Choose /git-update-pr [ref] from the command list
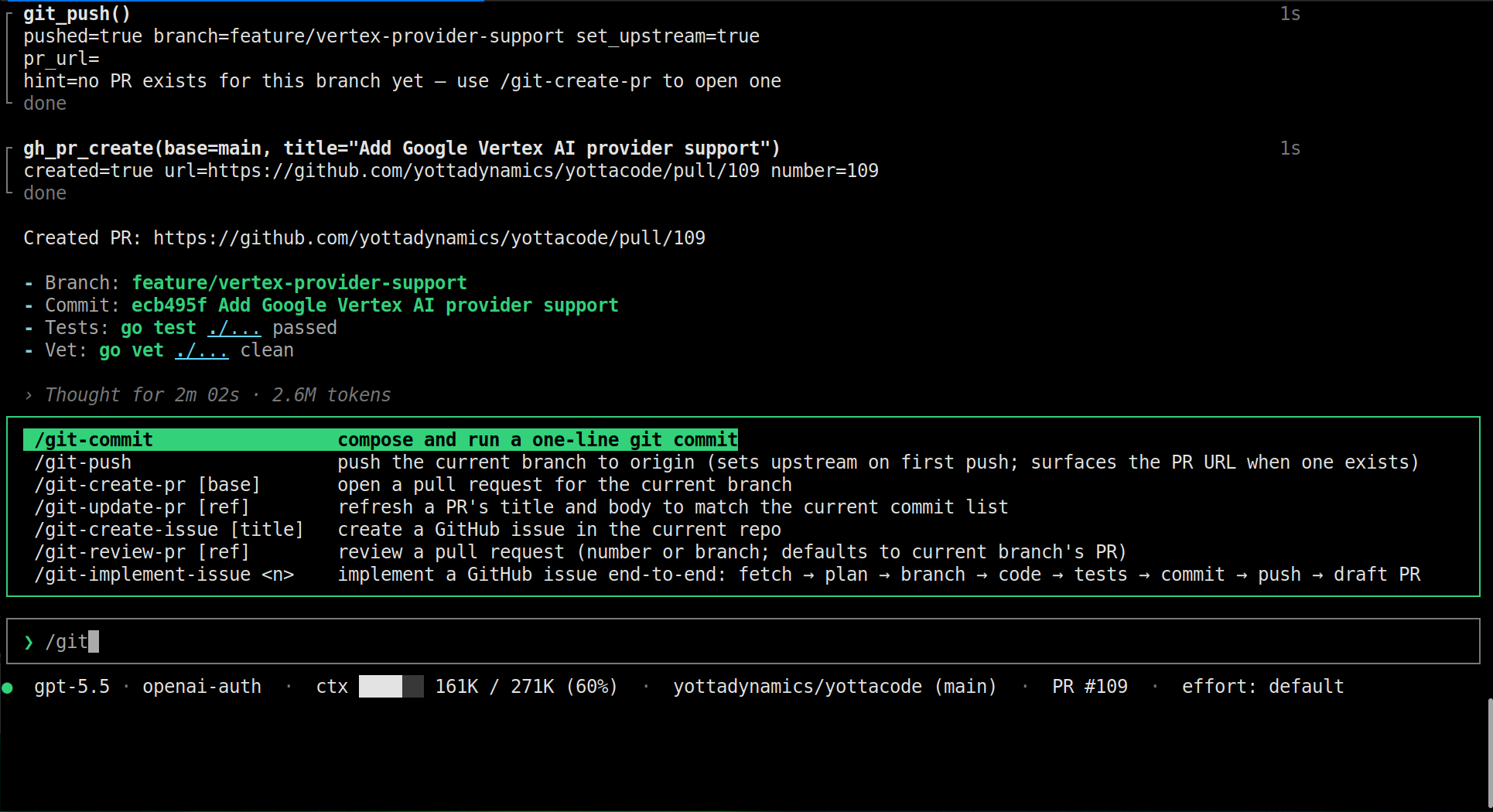This screenshot has height=812, width=1493. (521, 507)
